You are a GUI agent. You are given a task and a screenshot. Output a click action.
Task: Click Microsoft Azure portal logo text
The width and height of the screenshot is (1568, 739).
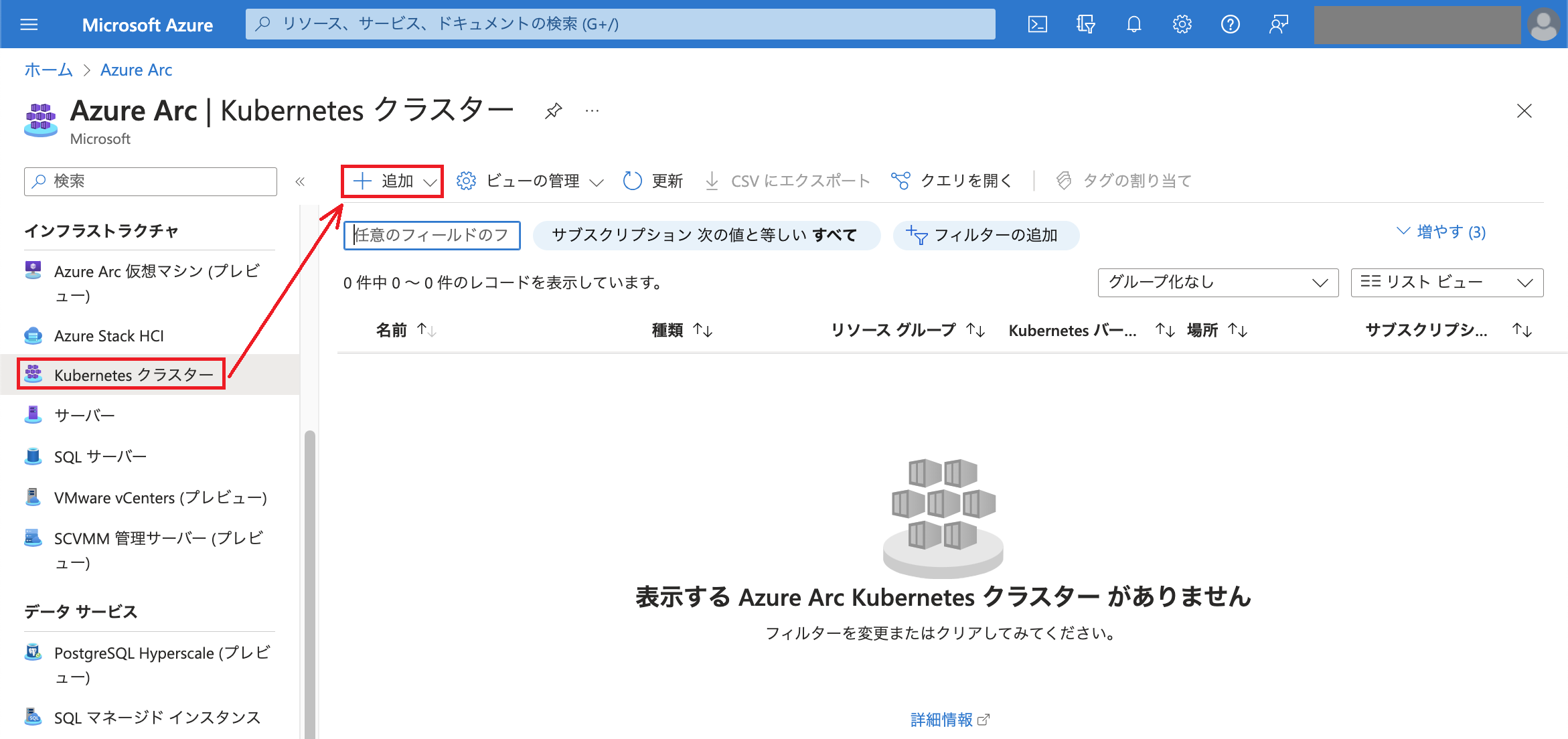click(x=147, y=25)
